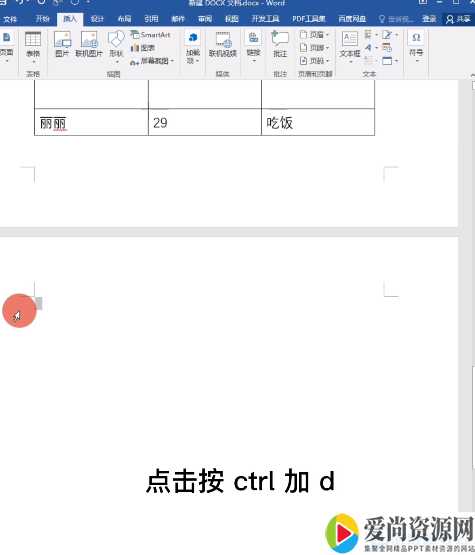The height and width of the screenshot is (555, 475).
Task: Open the 文件 (File) tab
Action: coord(10,19)
